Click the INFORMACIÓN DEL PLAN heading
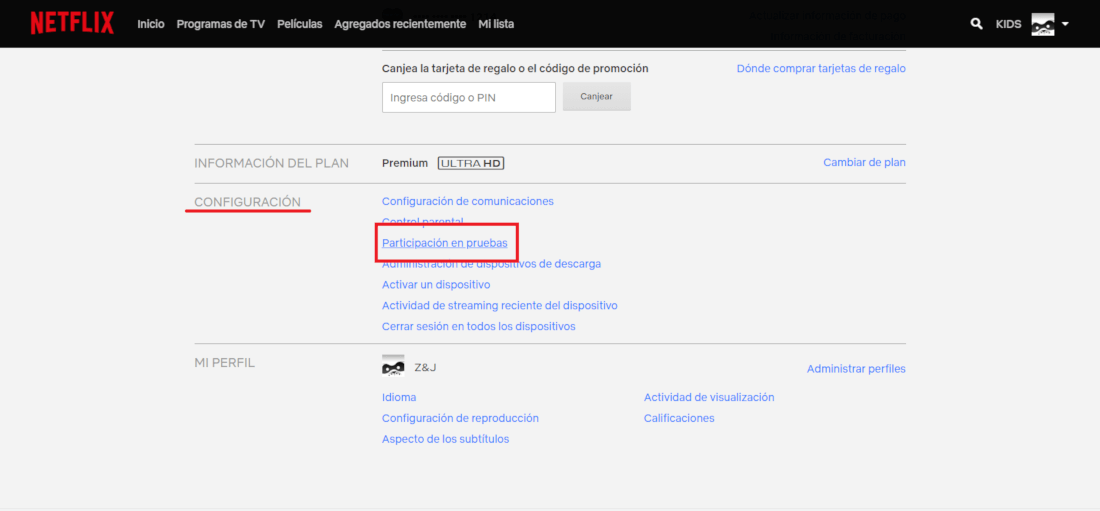The width and height of the screenshot is (1100, 511). pyautogui.click(x=271, y=163)
